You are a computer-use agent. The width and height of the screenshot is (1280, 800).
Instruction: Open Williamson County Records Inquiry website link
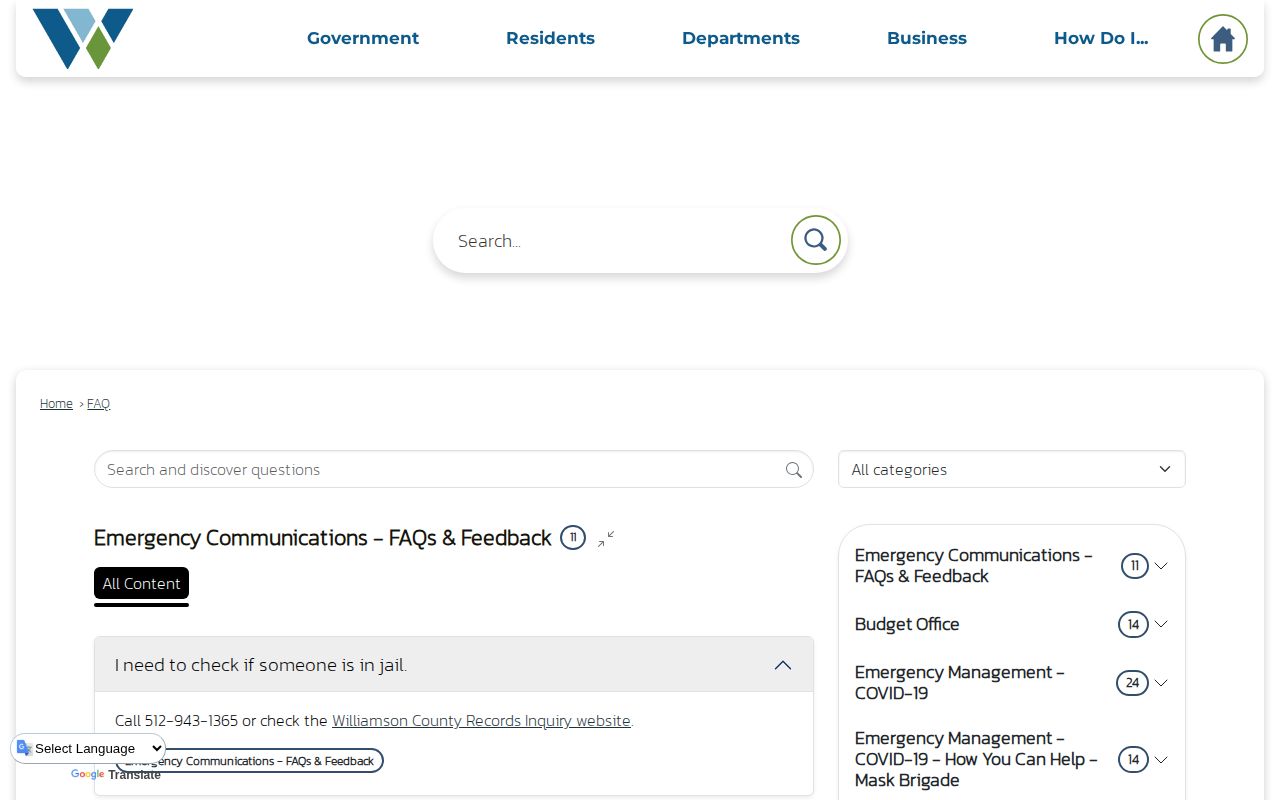coord(481,721)
